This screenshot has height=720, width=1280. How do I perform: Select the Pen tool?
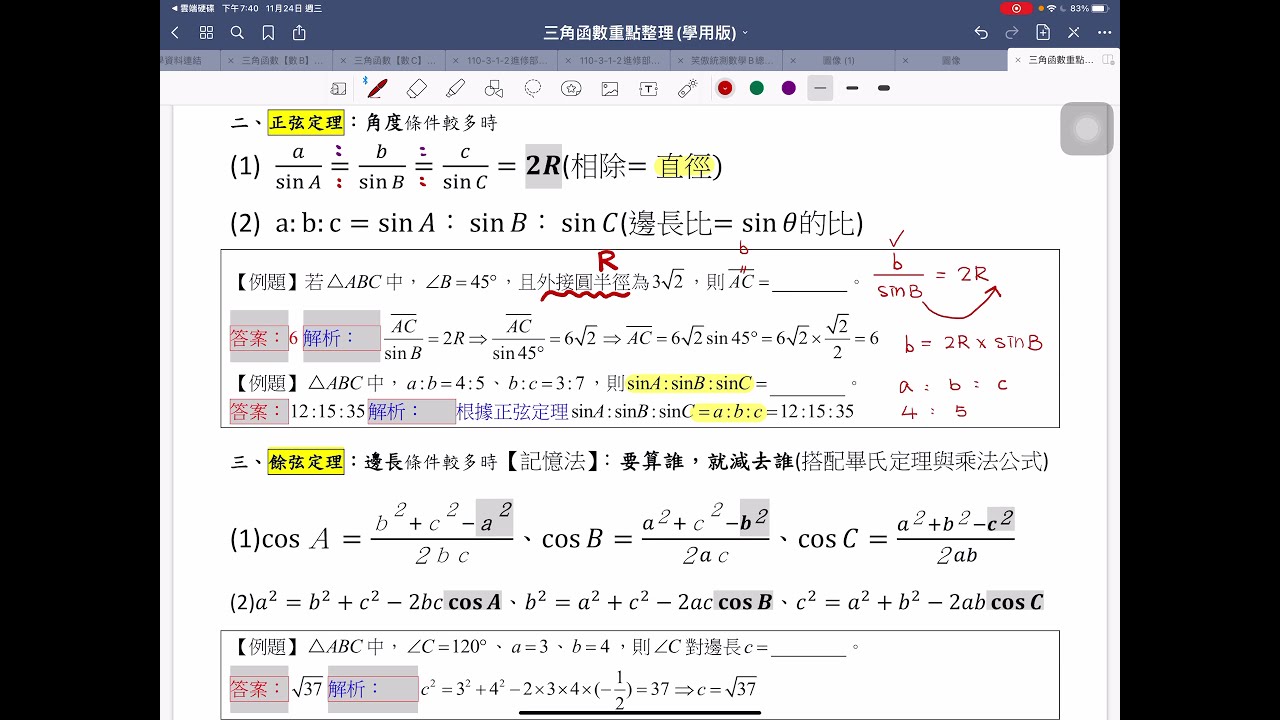(x=377, y=88)
